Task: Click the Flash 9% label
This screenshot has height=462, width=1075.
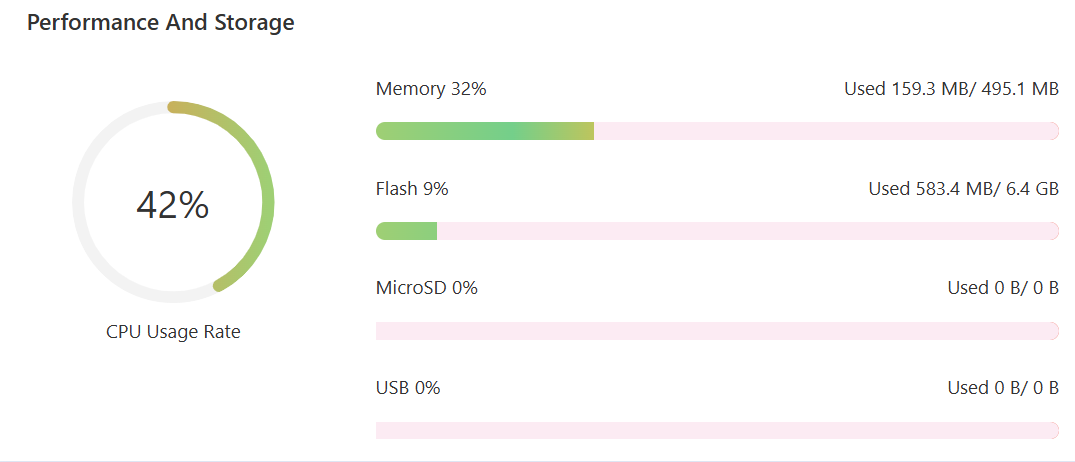Action: (412, 188)
